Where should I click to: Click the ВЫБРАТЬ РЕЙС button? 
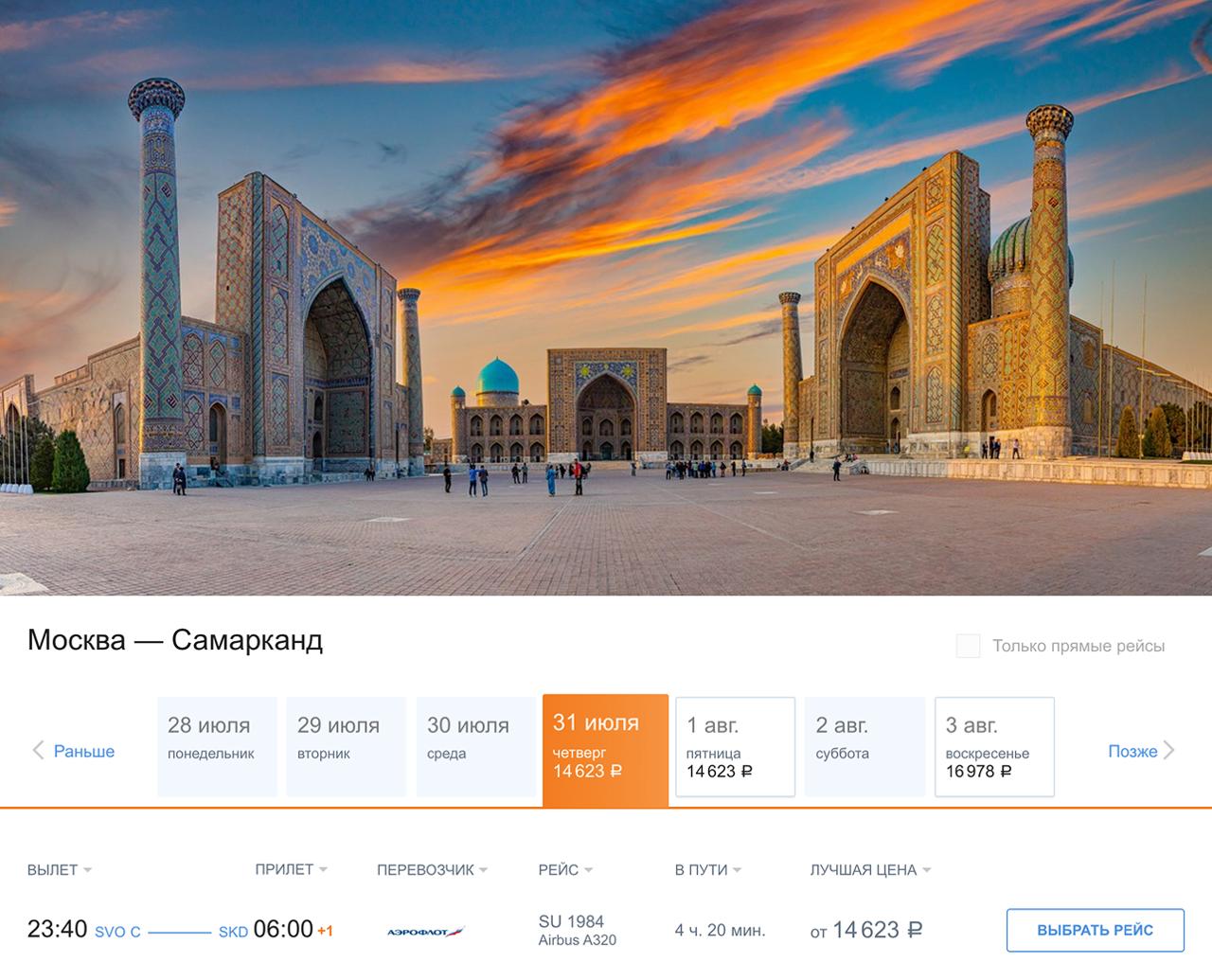click(1095, 930)
